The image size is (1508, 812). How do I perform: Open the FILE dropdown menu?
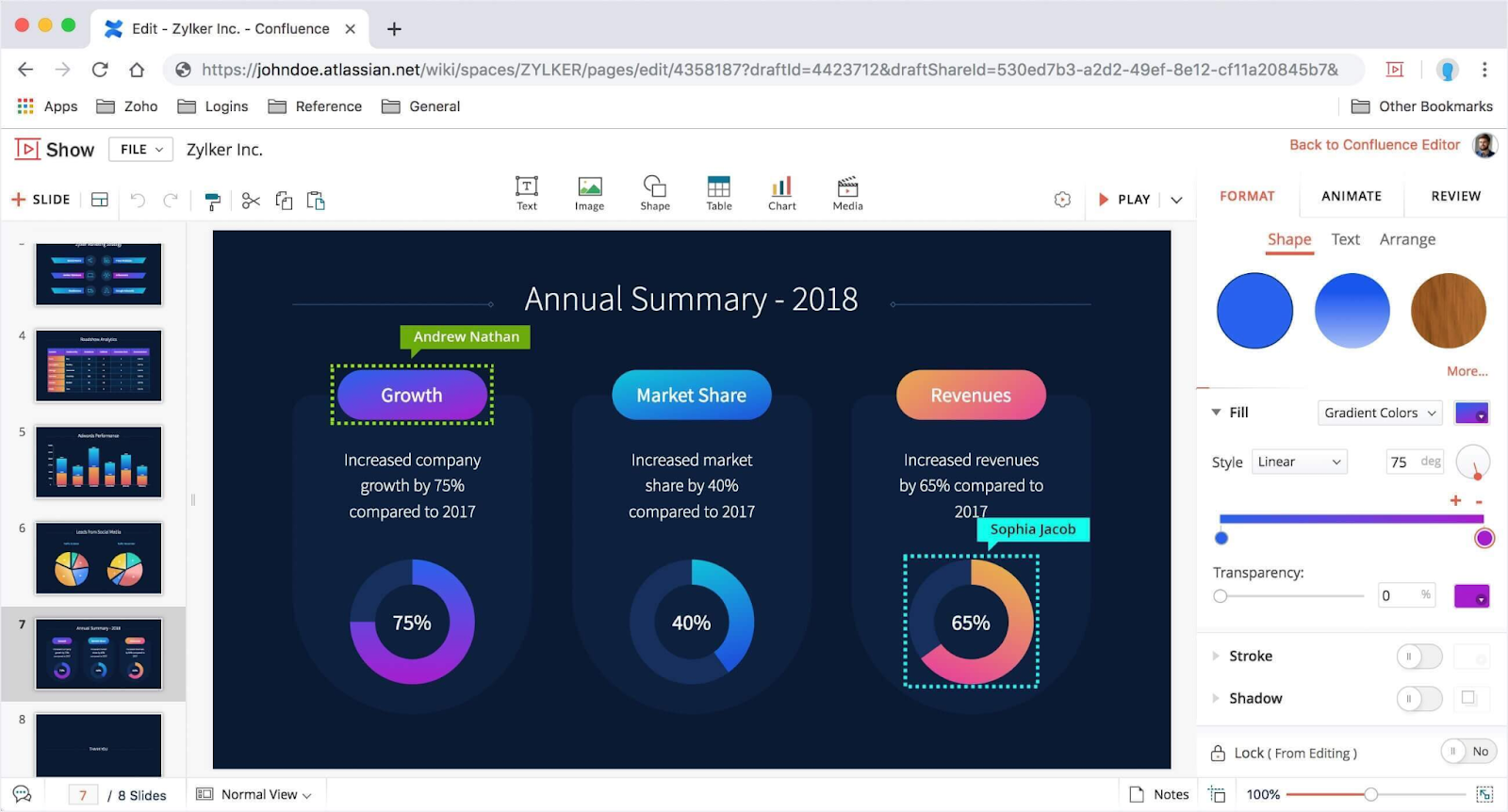(141, 149)
